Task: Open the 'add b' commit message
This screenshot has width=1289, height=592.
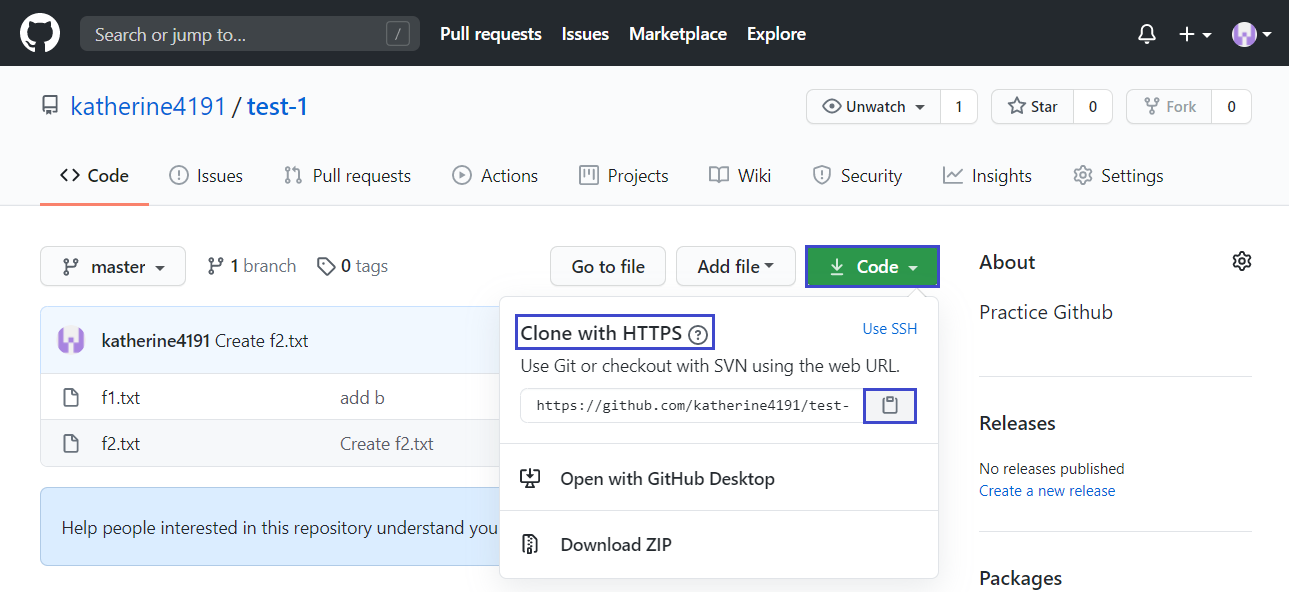Action: pos(362,397)
